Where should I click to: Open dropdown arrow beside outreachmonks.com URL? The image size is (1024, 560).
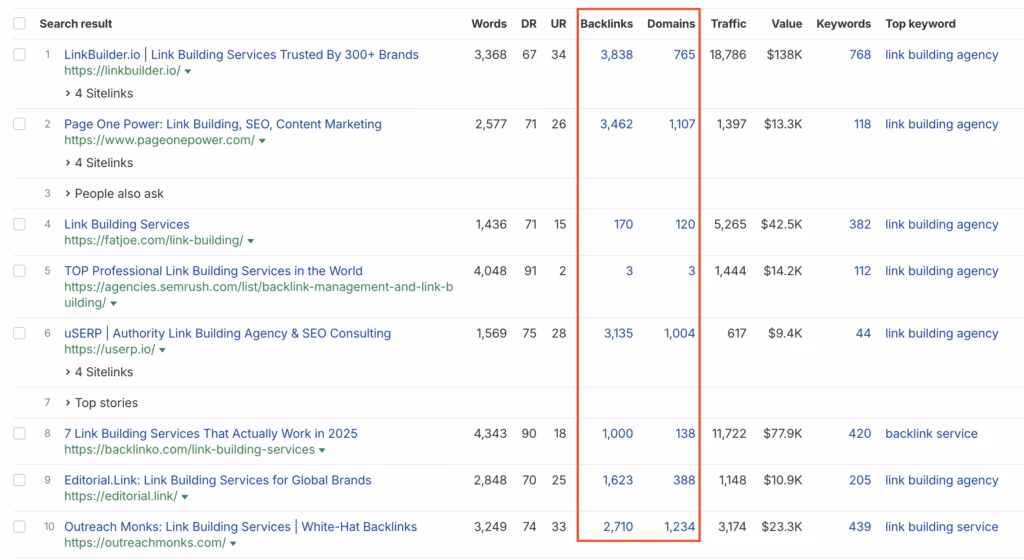(x=233, y=543)
